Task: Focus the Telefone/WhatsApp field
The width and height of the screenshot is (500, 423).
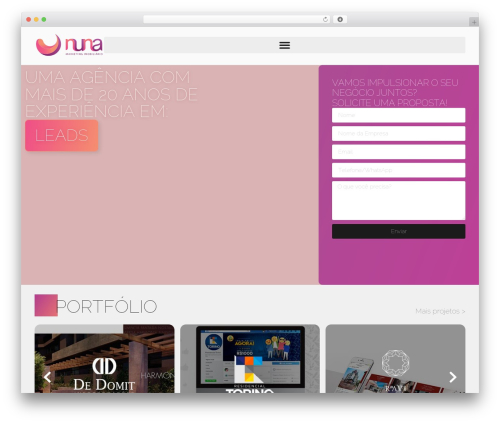Action: tap(398, 170)
